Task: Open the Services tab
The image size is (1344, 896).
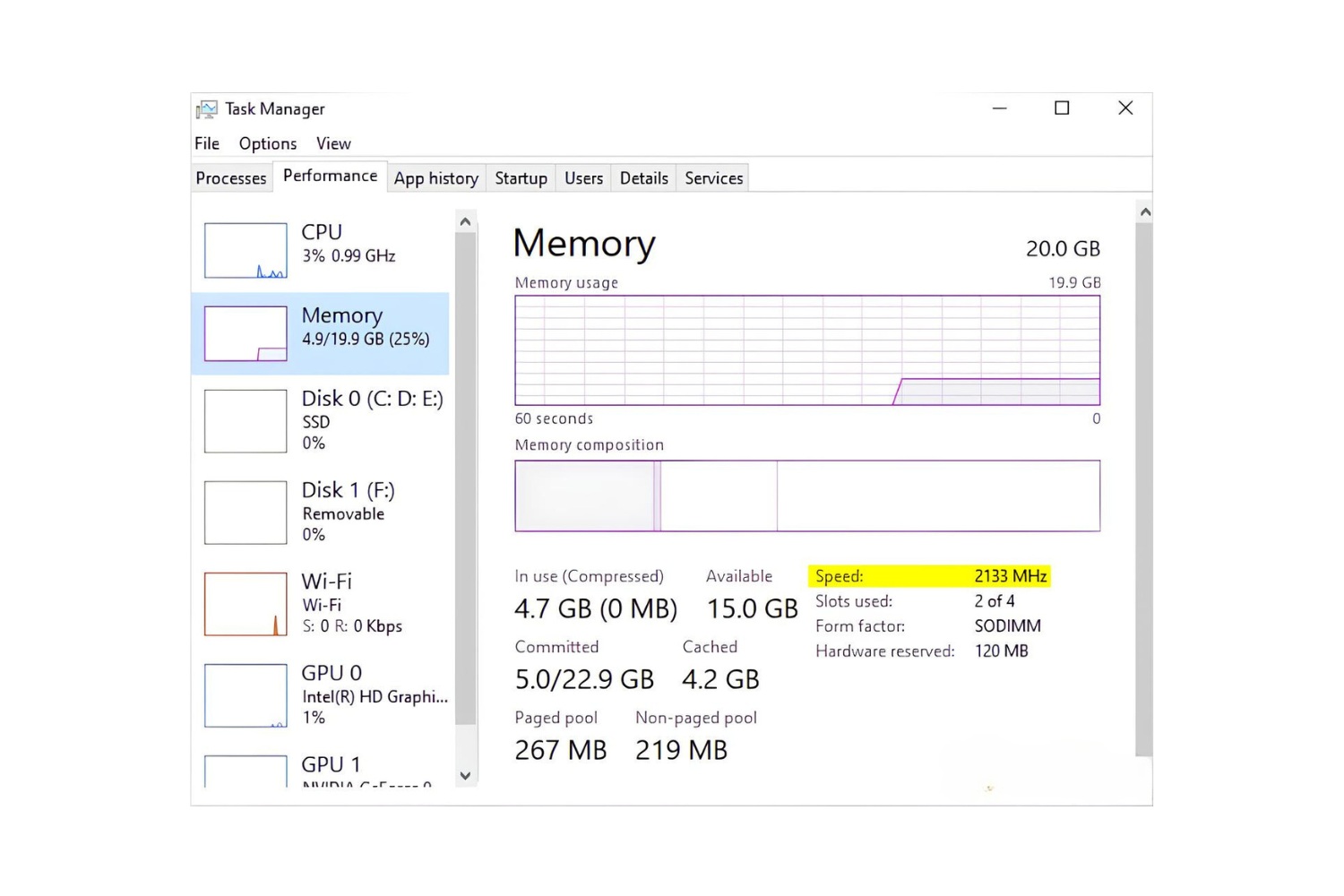Action: 713,178
